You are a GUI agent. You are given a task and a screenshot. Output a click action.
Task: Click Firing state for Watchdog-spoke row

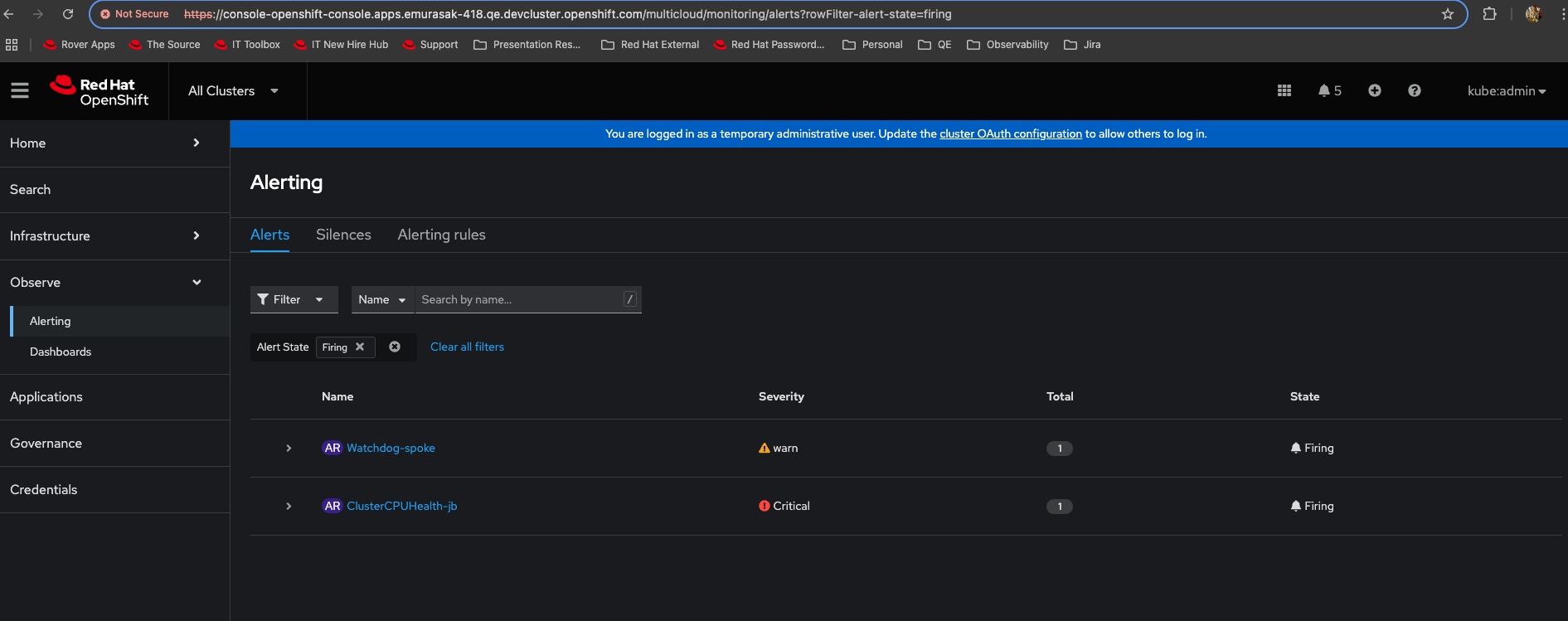click(1312, 448)
